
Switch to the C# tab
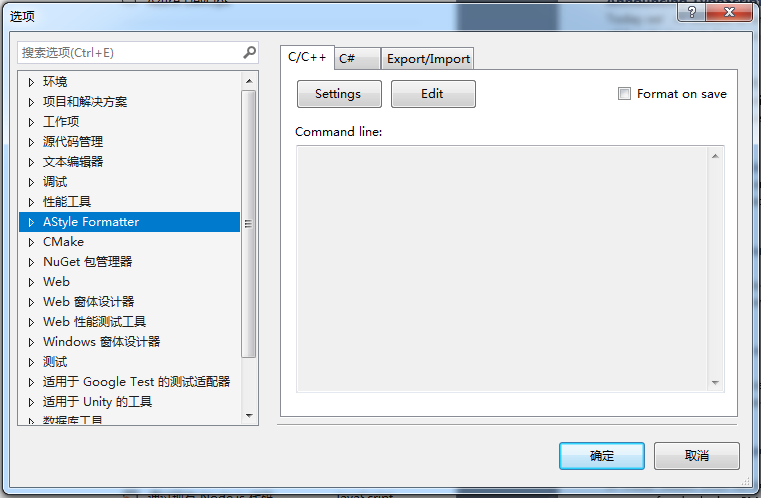[358, 59]
